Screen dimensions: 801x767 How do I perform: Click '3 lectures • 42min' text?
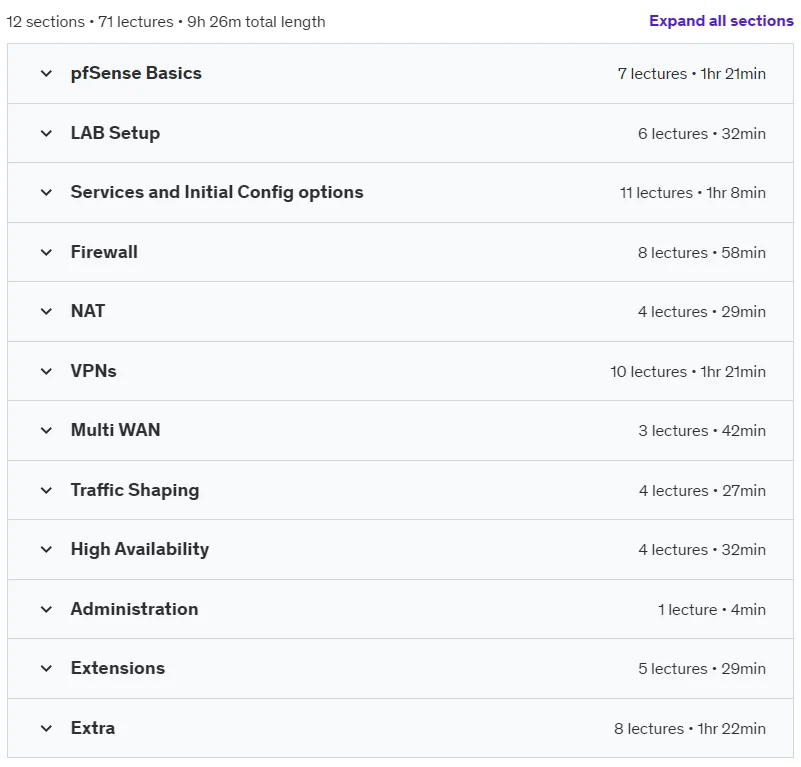702,431
